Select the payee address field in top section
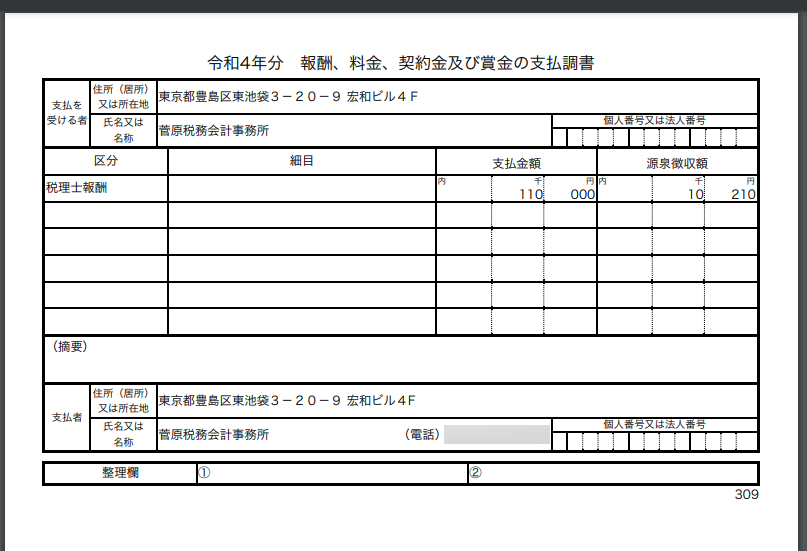The height and width of the screenshot is (551, 807). 288,97
